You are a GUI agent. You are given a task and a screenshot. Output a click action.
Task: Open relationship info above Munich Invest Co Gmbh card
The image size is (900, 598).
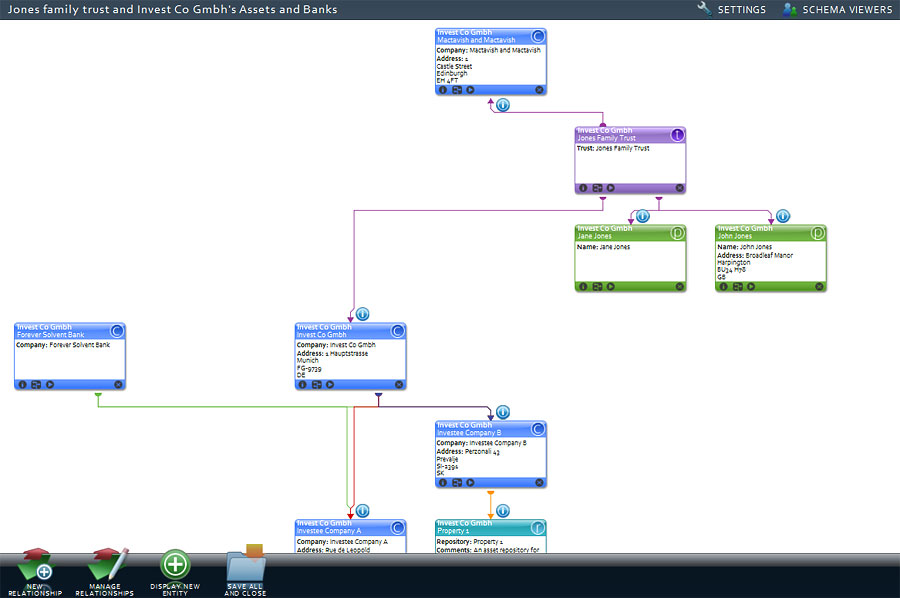pyautogui.click(x=363, y=314)
